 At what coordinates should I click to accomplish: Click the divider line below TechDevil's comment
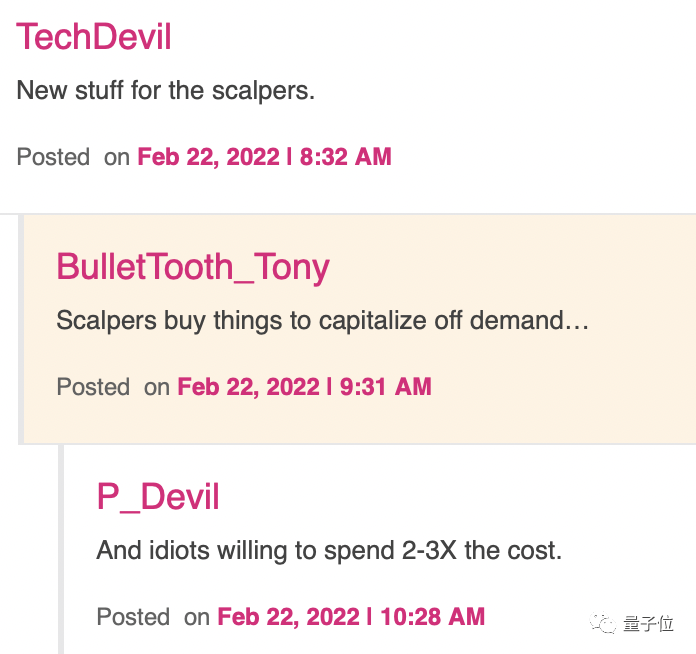348,214
